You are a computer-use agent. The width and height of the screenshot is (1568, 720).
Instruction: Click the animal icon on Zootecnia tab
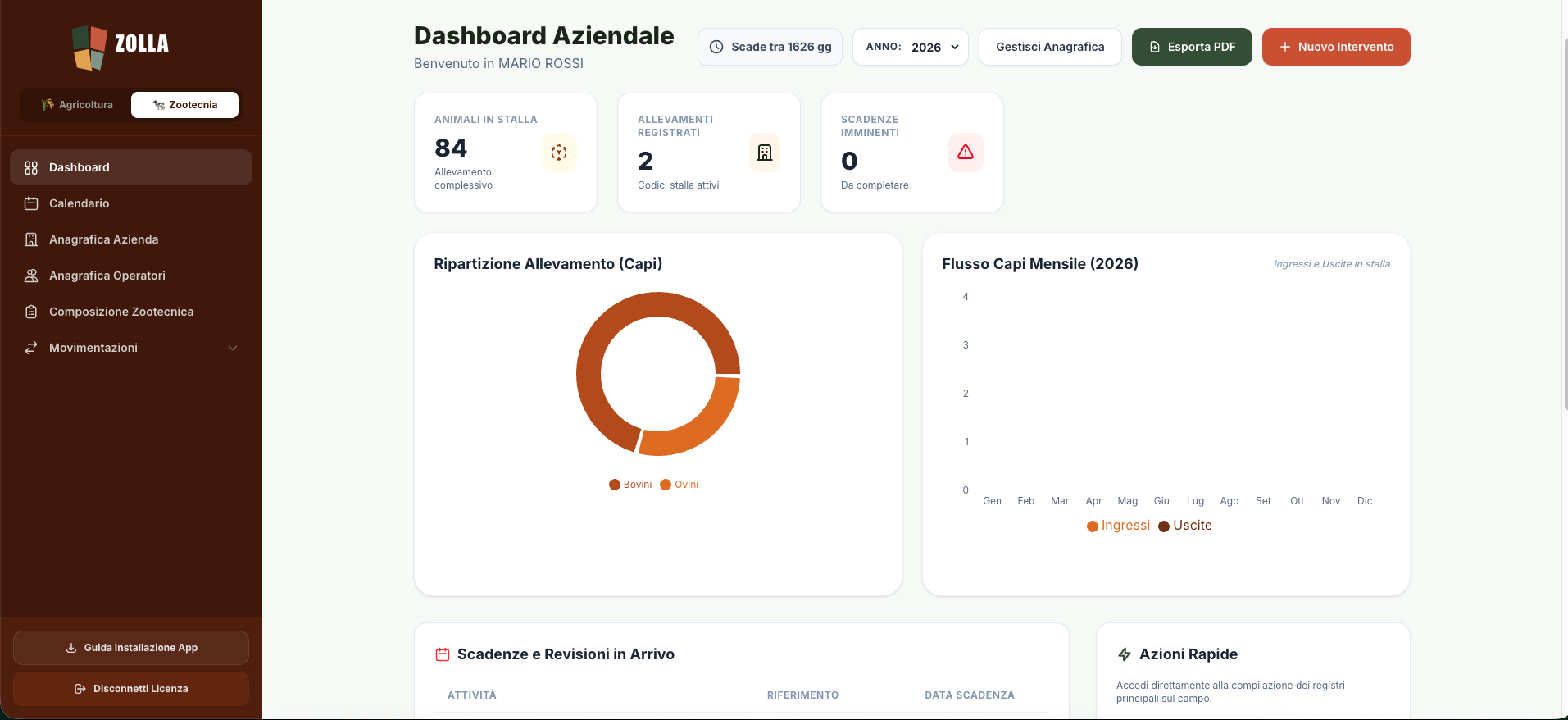click(x=159, y=105)
